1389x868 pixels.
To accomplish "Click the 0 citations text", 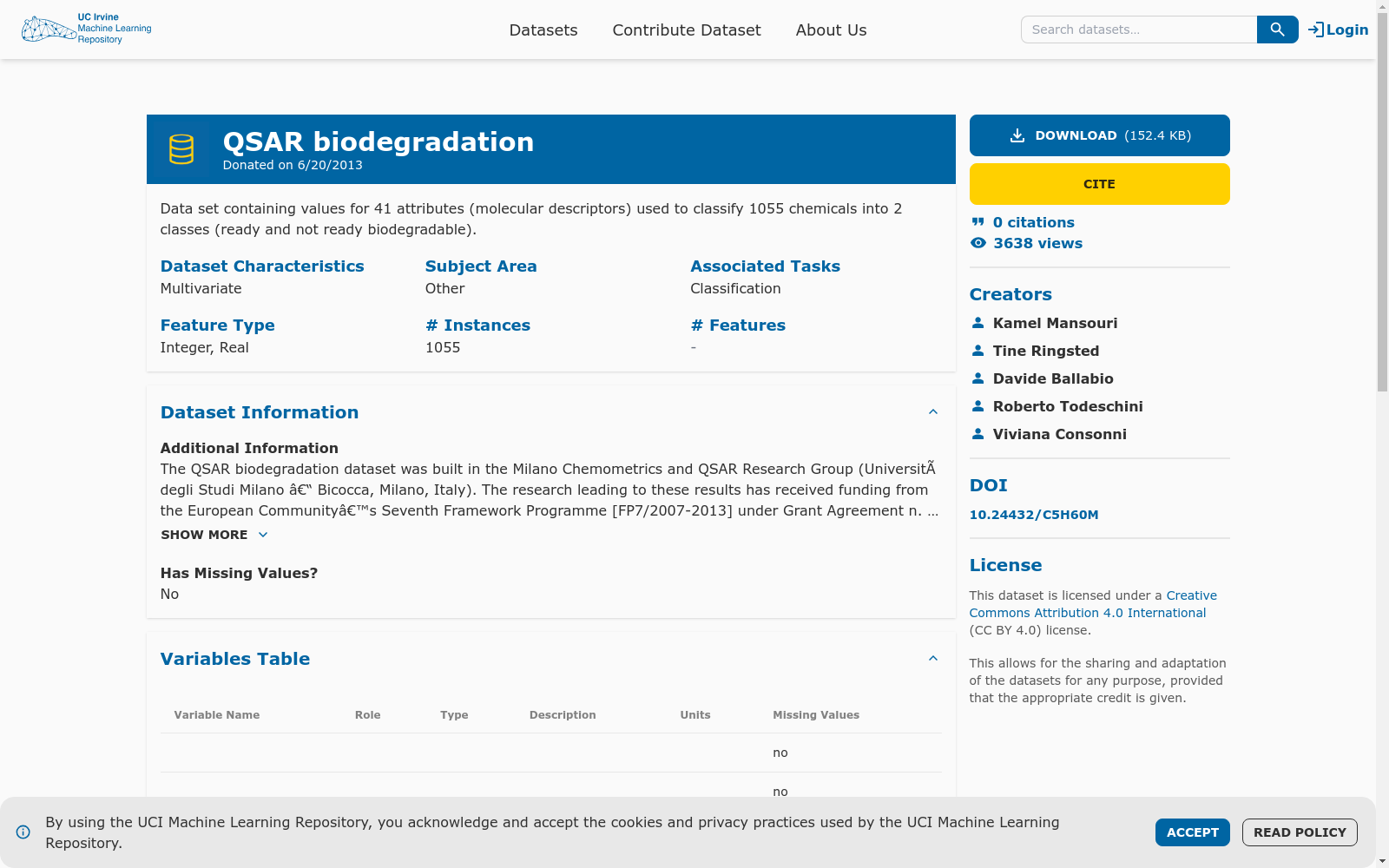I will click(x=1034, y=222).
